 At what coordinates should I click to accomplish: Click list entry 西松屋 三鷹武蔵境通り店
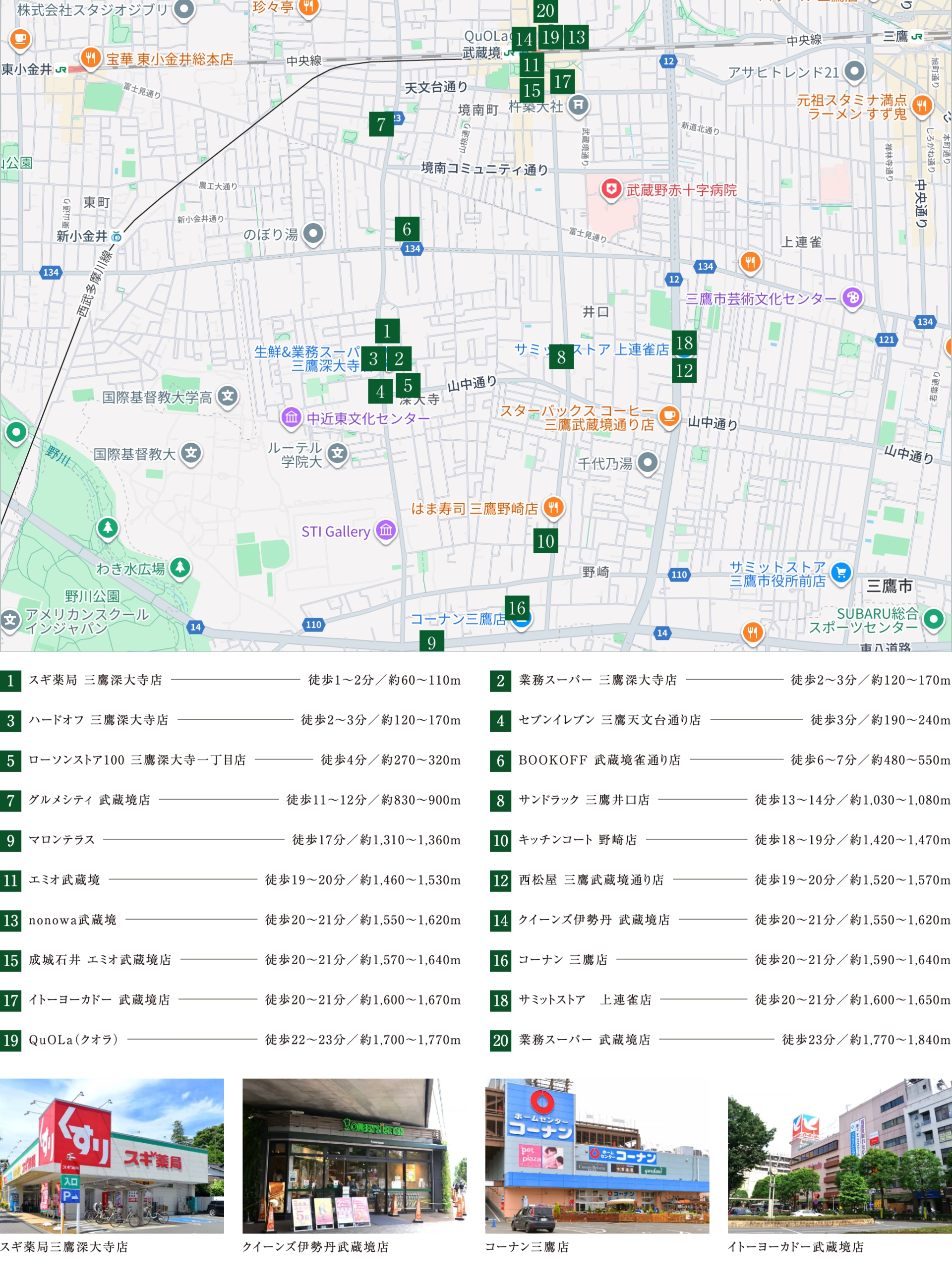[720, 880]
